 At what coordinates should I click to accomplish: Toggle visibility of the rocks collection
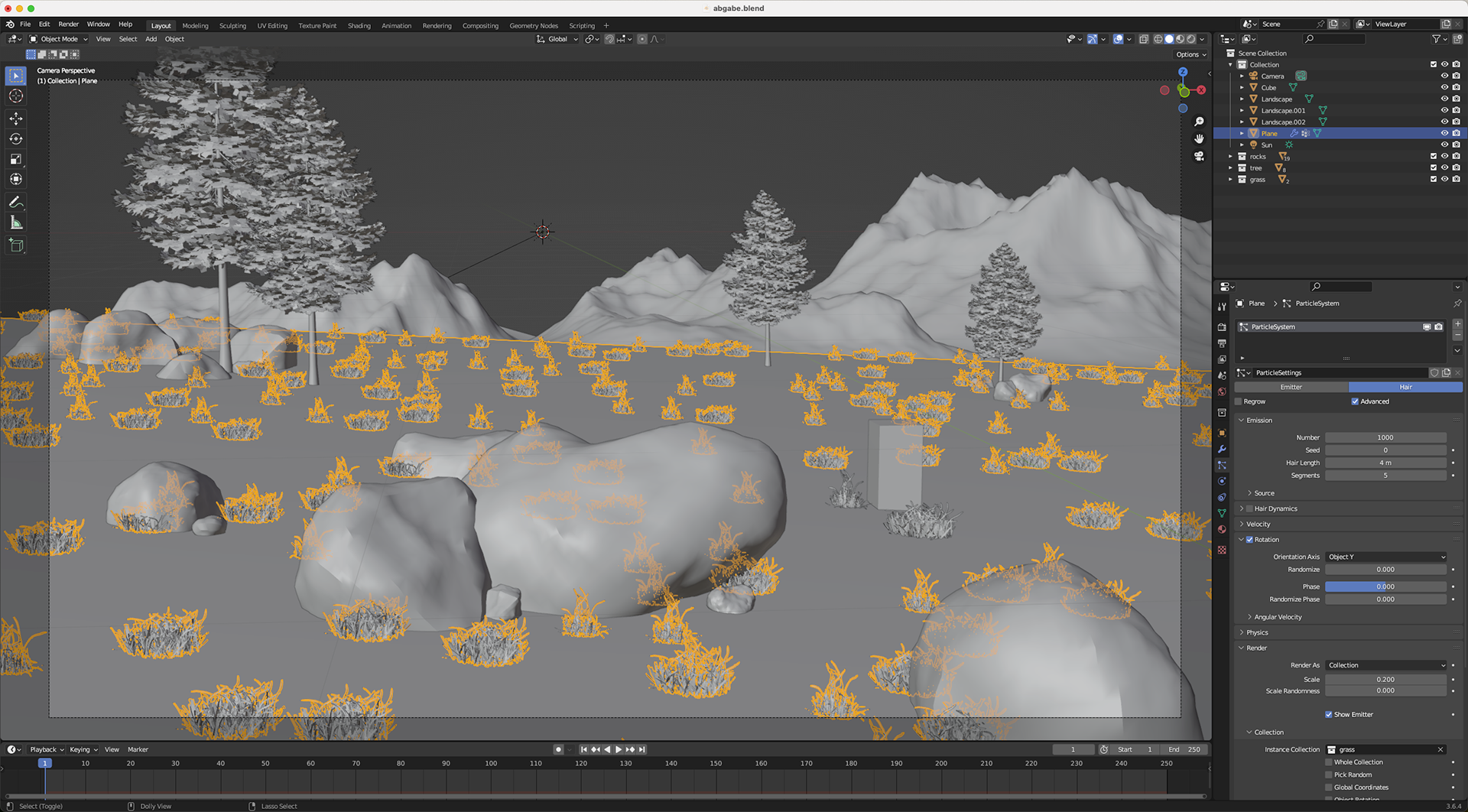point(1444,157)
